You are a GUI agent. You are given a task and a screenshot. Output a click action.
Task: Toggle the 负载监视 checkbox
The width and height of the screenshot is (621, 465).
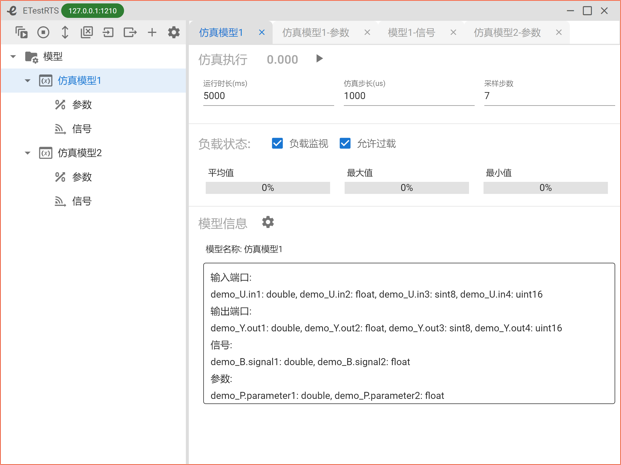[x=277, y=143]
